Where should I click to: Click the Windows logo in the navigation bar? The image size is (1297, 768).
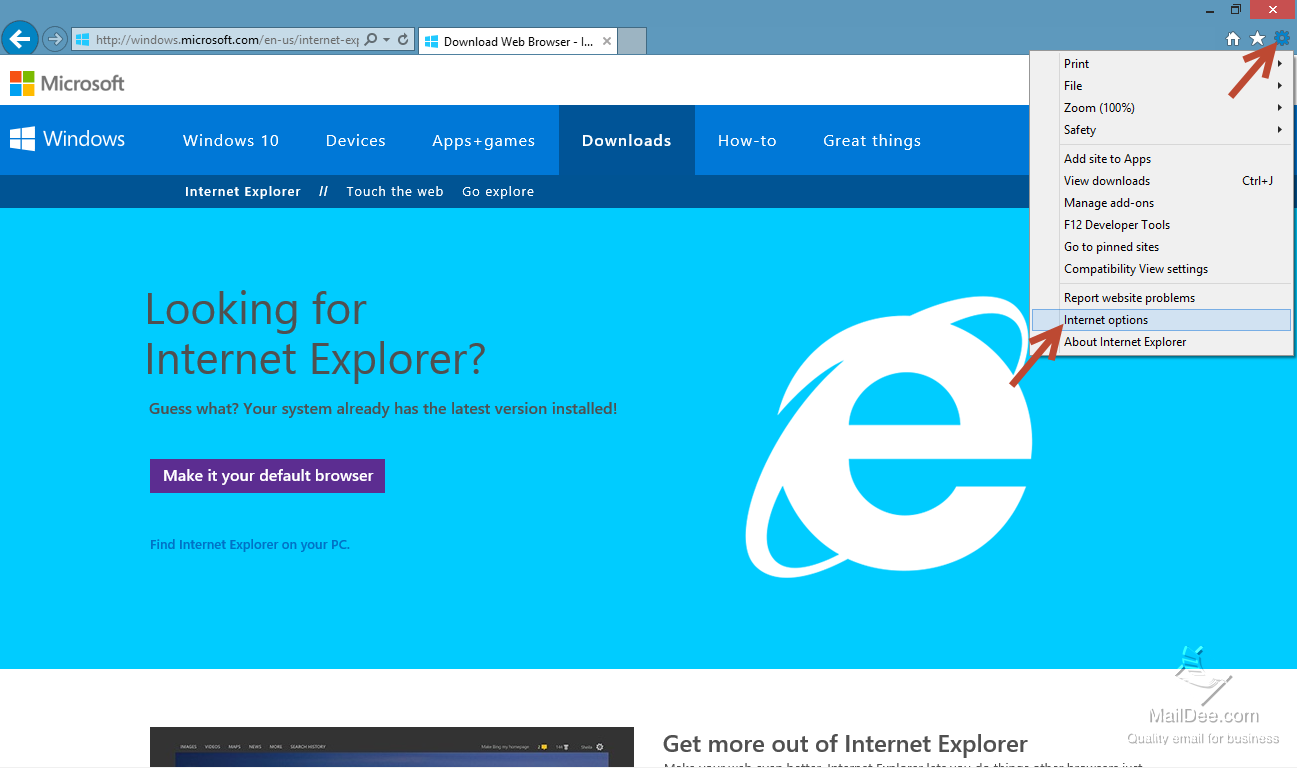point(66,140)
